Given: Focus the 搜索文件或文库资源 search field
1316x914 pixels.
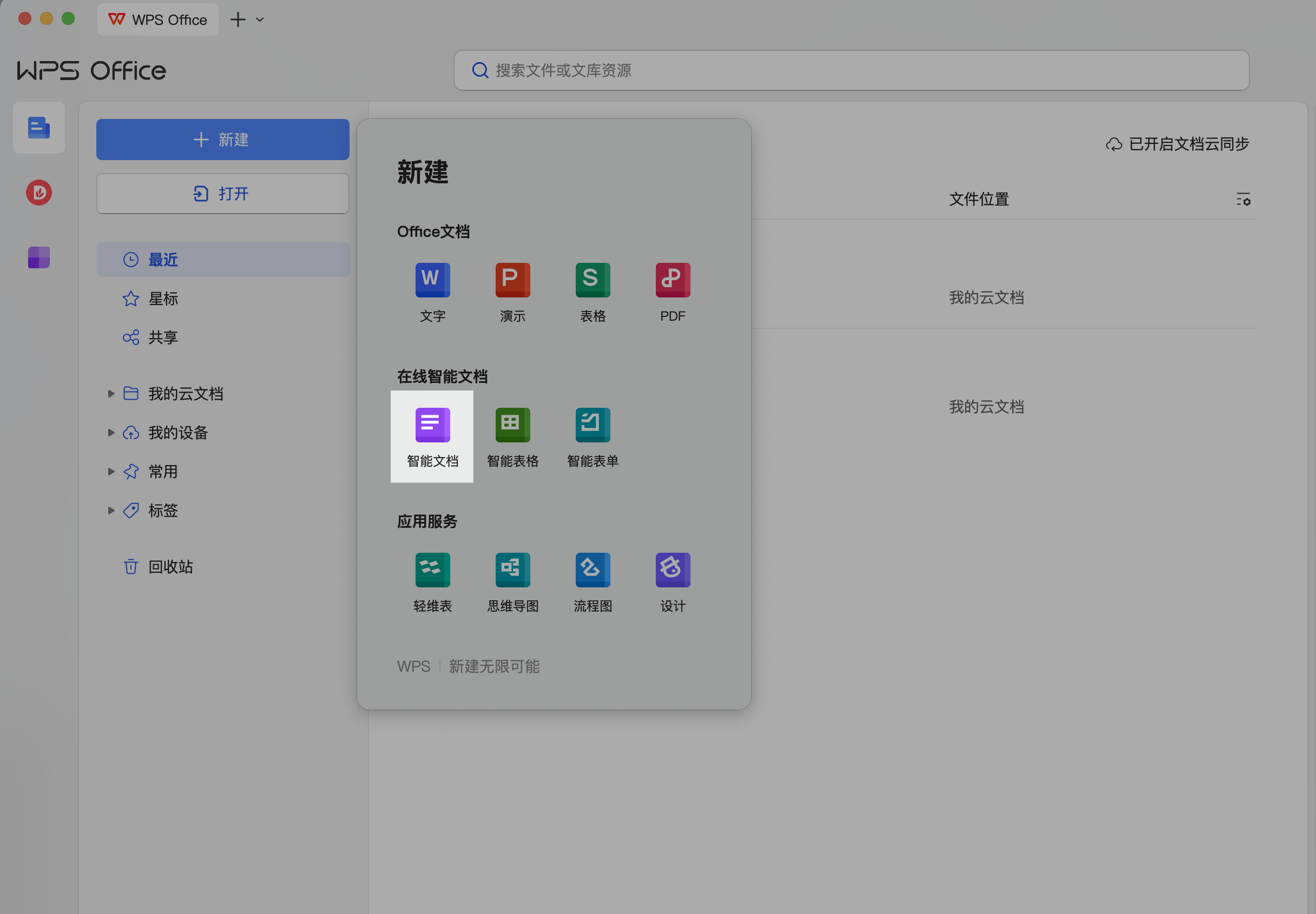Looking at the screenshot, I should pyautogui.click(x=851, y=70).
